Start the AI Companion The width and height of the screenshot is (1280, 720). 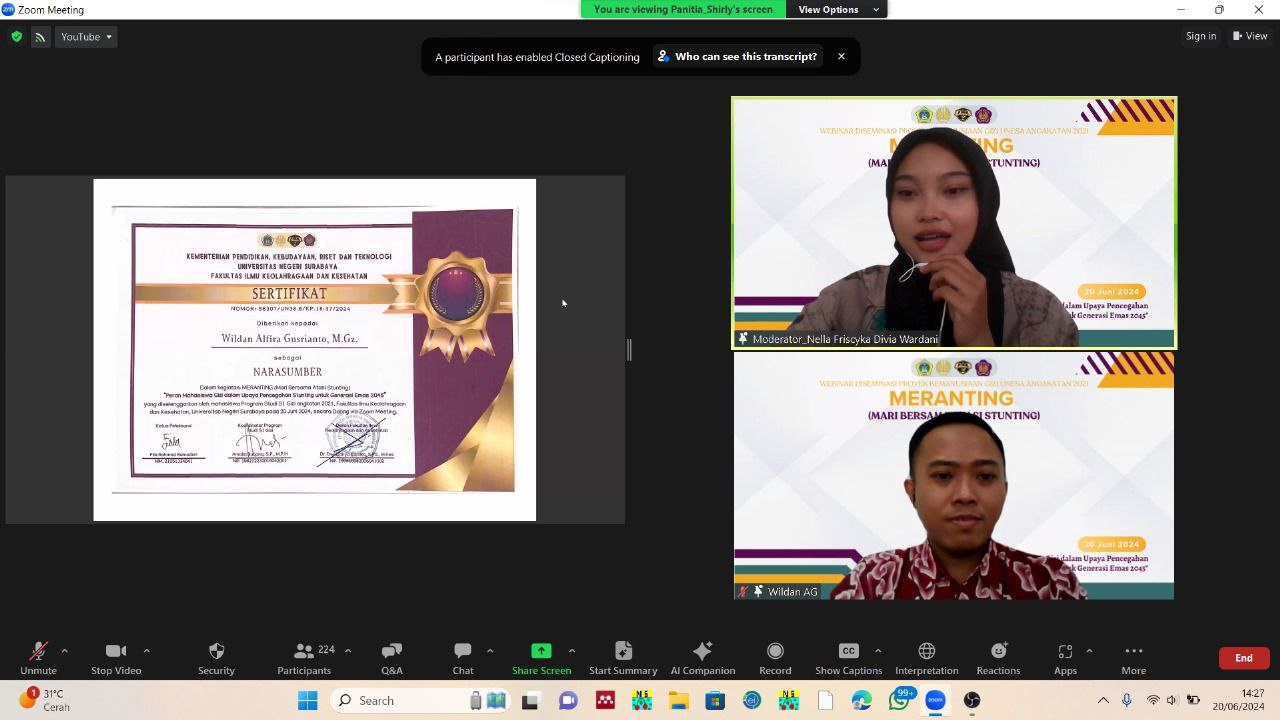click(x=702, y=657)
